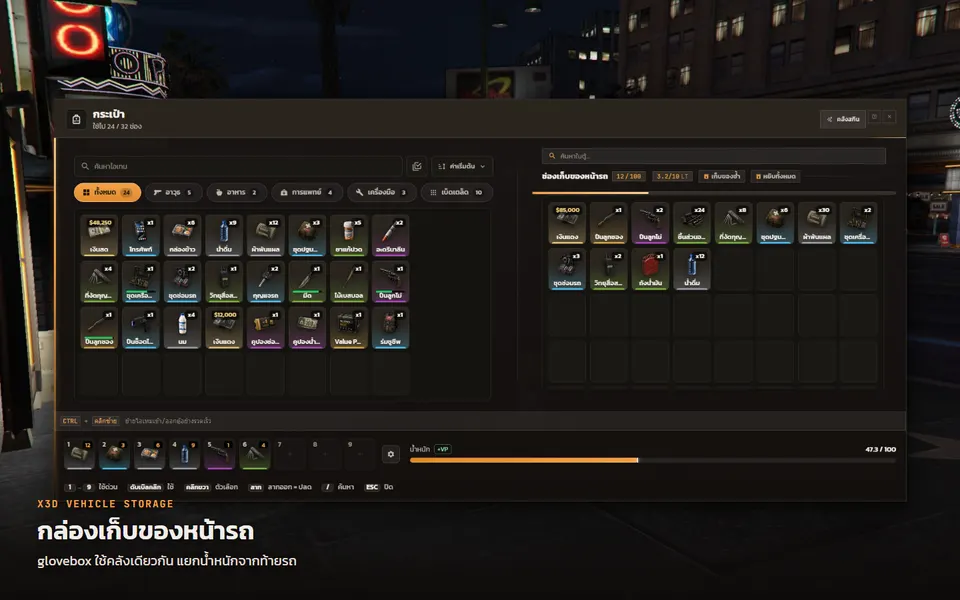Click the glovebox "12/100" slot counter
The height and width of the screenshot is (600, 960).
[629, 176]
